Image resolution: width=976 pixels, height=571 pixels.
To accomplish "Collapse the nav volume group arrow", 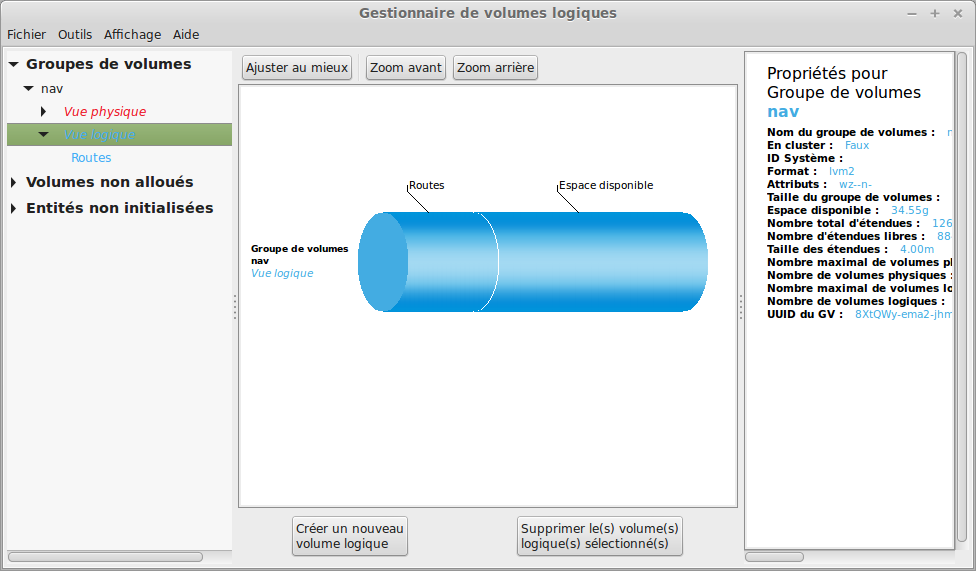I will pos(29,88).
